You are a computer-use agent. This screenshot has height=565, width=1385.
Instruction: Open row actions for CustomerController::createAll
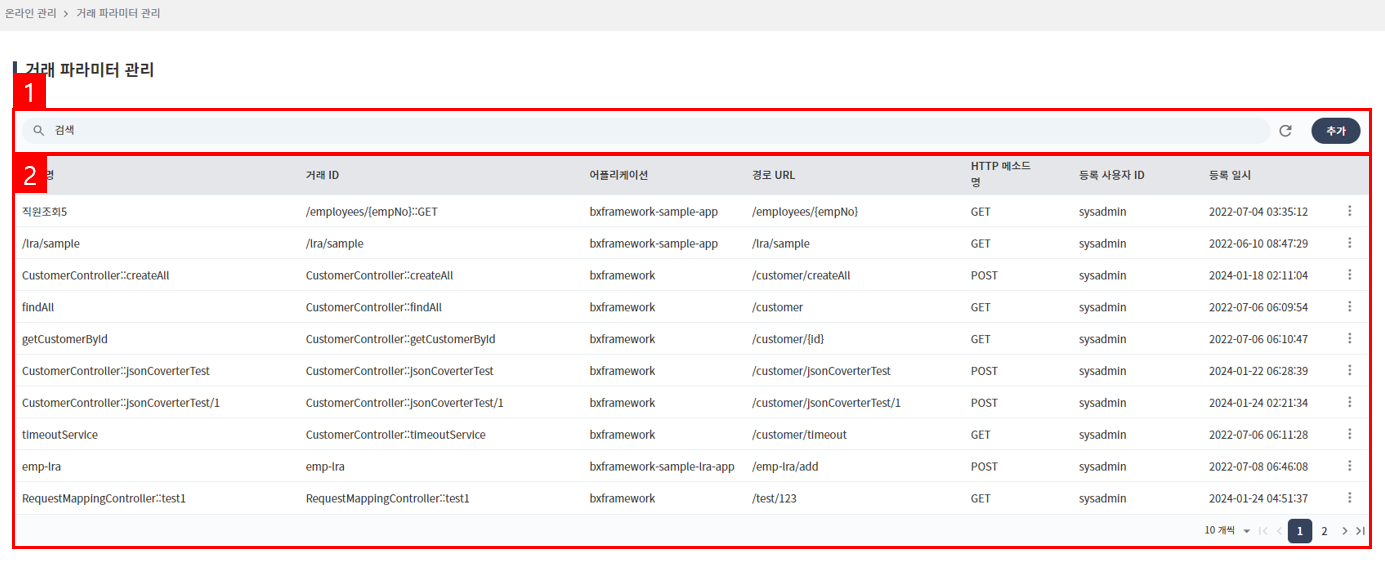coord(1349,275)
